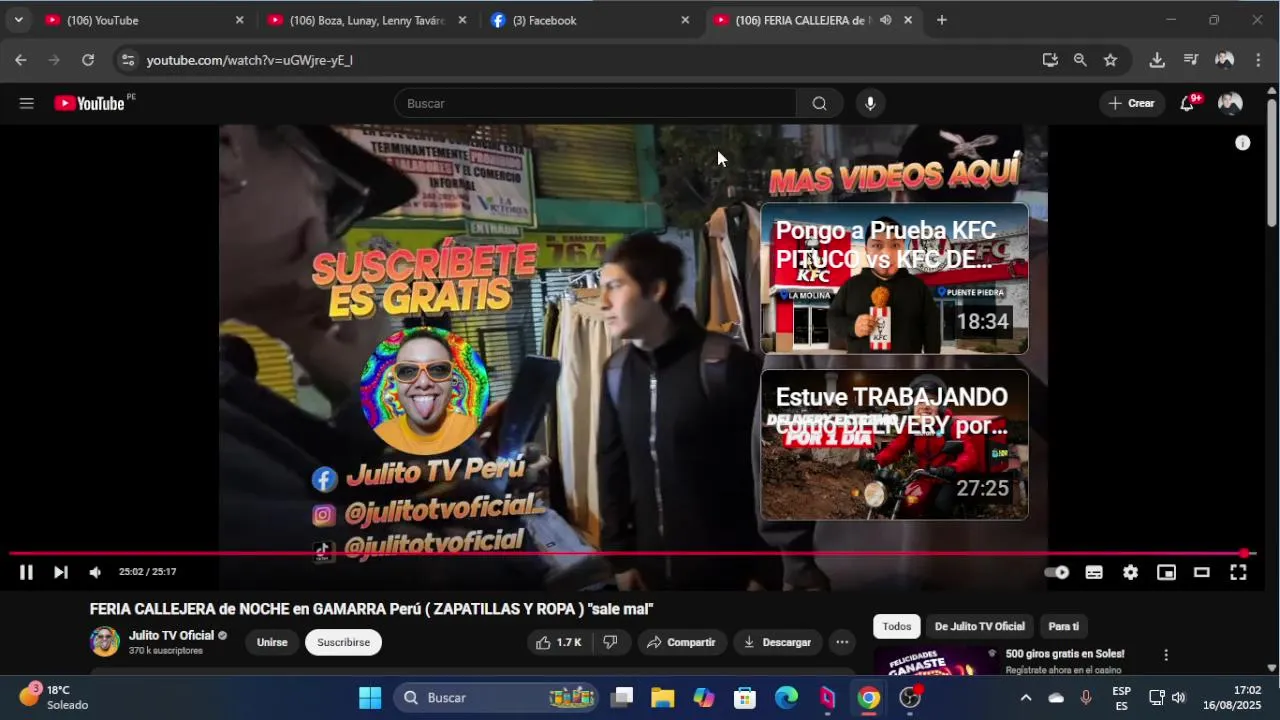Viewport: 1280px width, 720px height.
Task: Show video info card icon
Action: tap(1242, 143)
